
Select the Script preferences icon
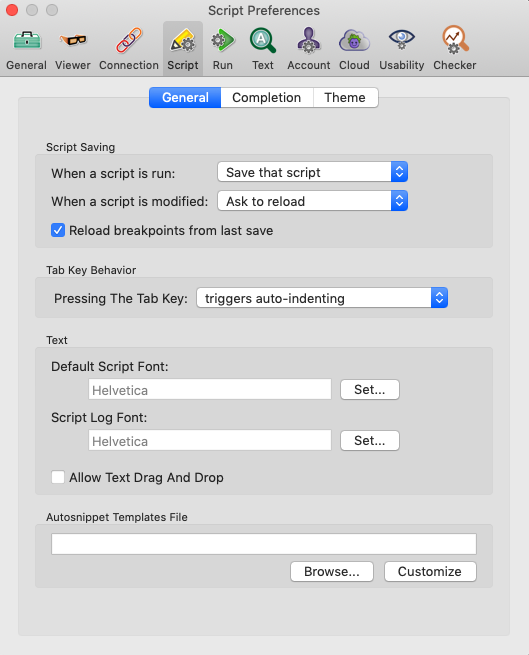pyautogui.click(x=183, y=49)
